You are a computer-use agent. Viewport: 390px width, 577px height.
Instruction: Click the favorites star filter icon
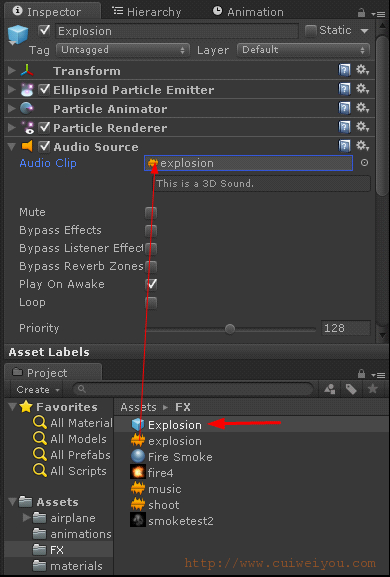coord(373,389)
